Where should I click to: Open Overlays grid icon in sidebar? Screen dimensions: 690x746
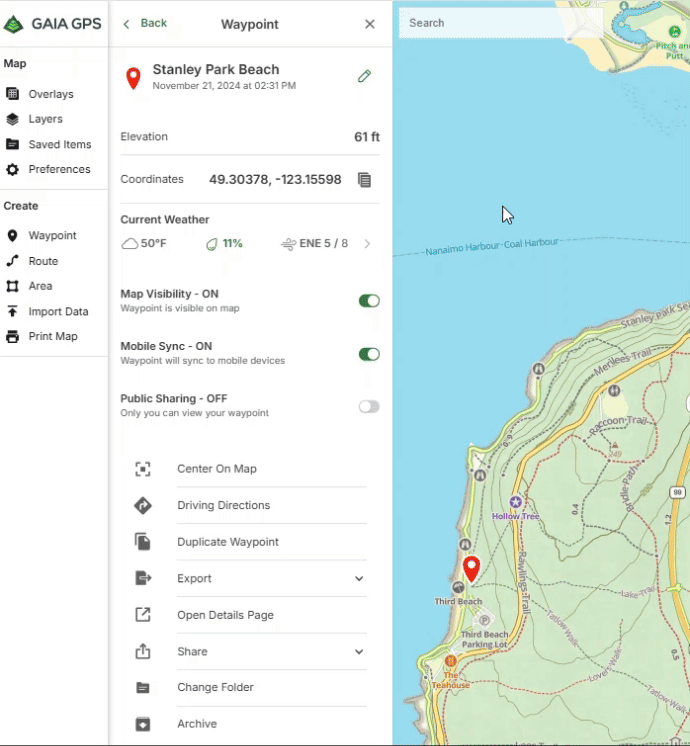(x=12, y=94)
